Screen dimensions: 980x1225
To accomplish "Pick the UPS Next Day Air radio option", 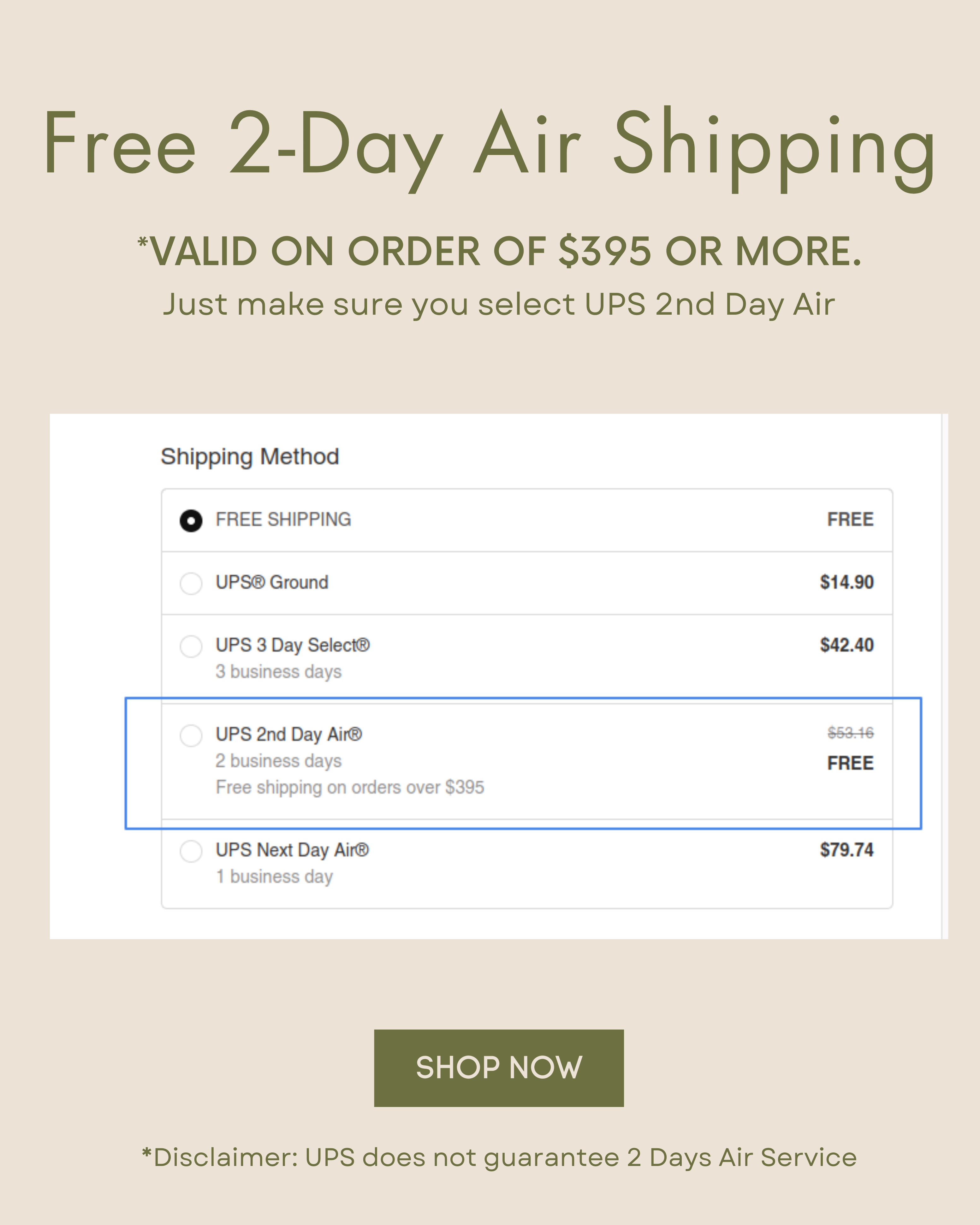I will pyautogui.click(x=191, y=851).
